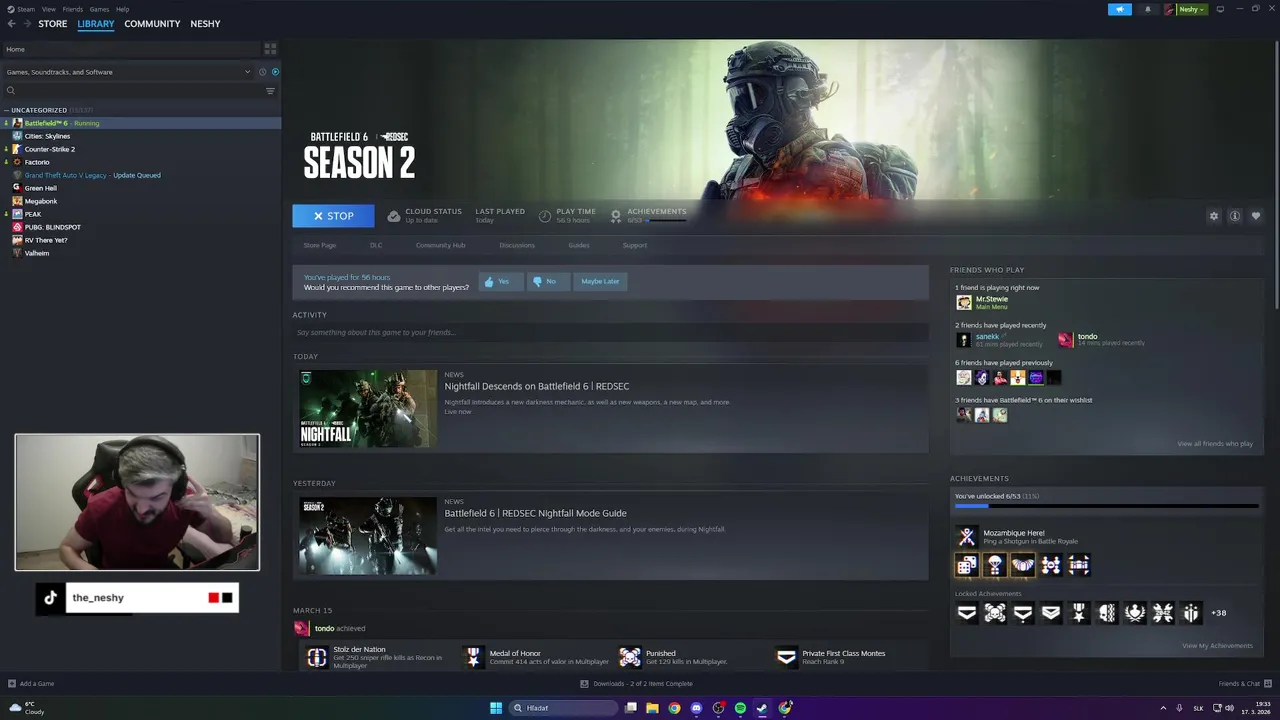This screenshot has width=1280, height=720.
Task: Open Mozambique Here! achievement icon
Action: tap(966, 537)
